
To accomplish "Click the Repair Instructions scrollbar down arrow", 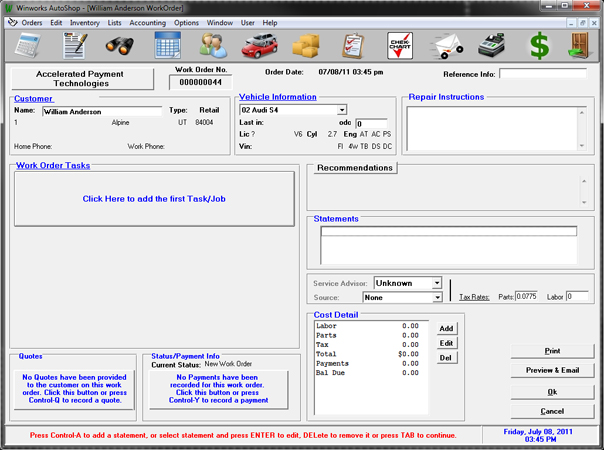I will coord(582,146).
